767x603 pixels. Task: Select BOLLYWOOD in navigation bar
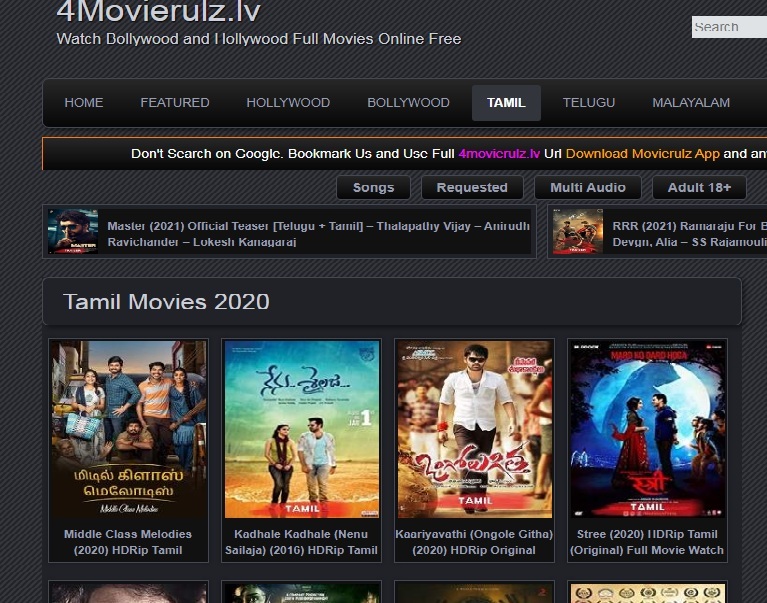click(408, 103)
